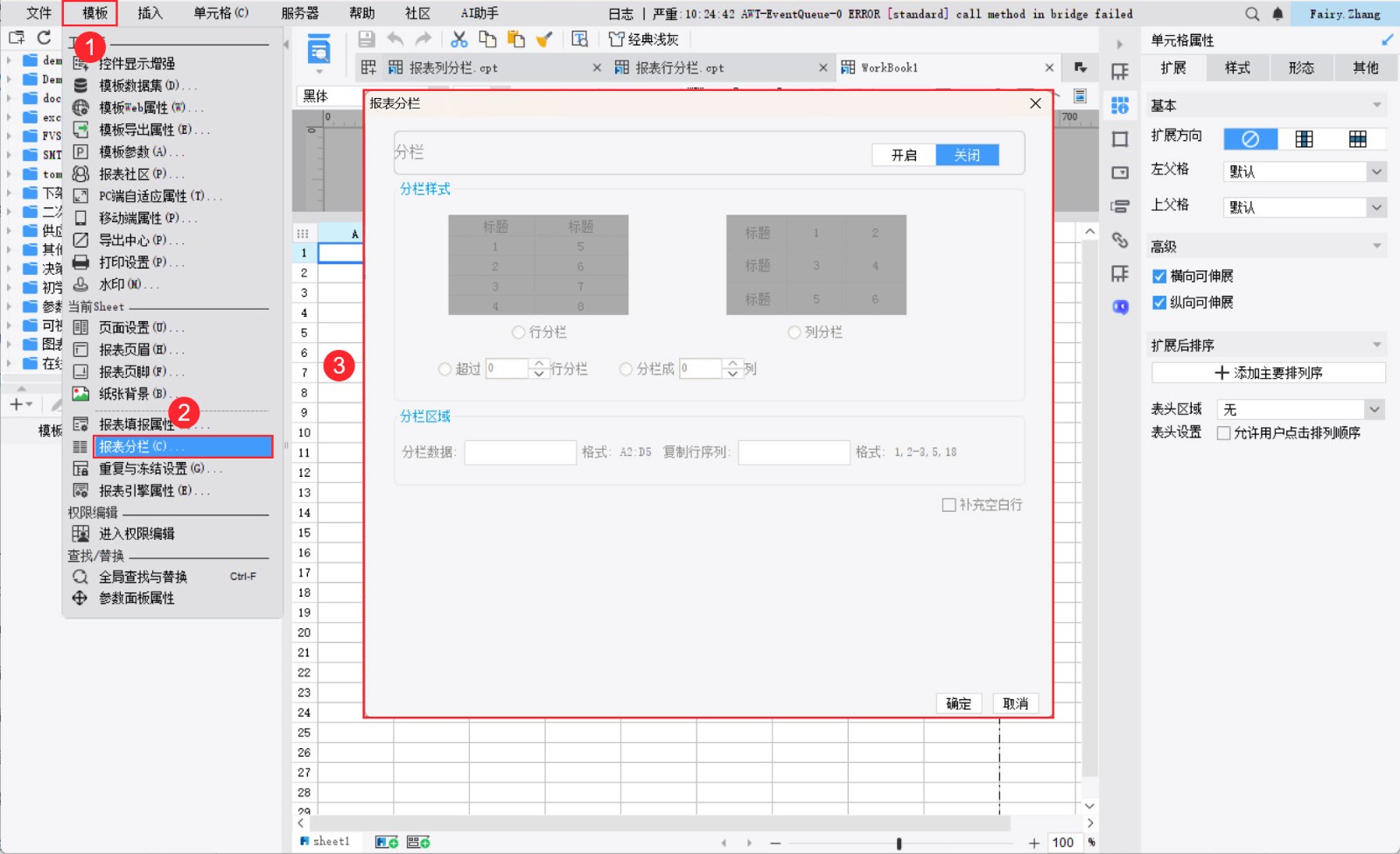Viewport: 1400px width, 854px height.
Task: Click the Cut scissors icon
Action: (x=459, y=39)
